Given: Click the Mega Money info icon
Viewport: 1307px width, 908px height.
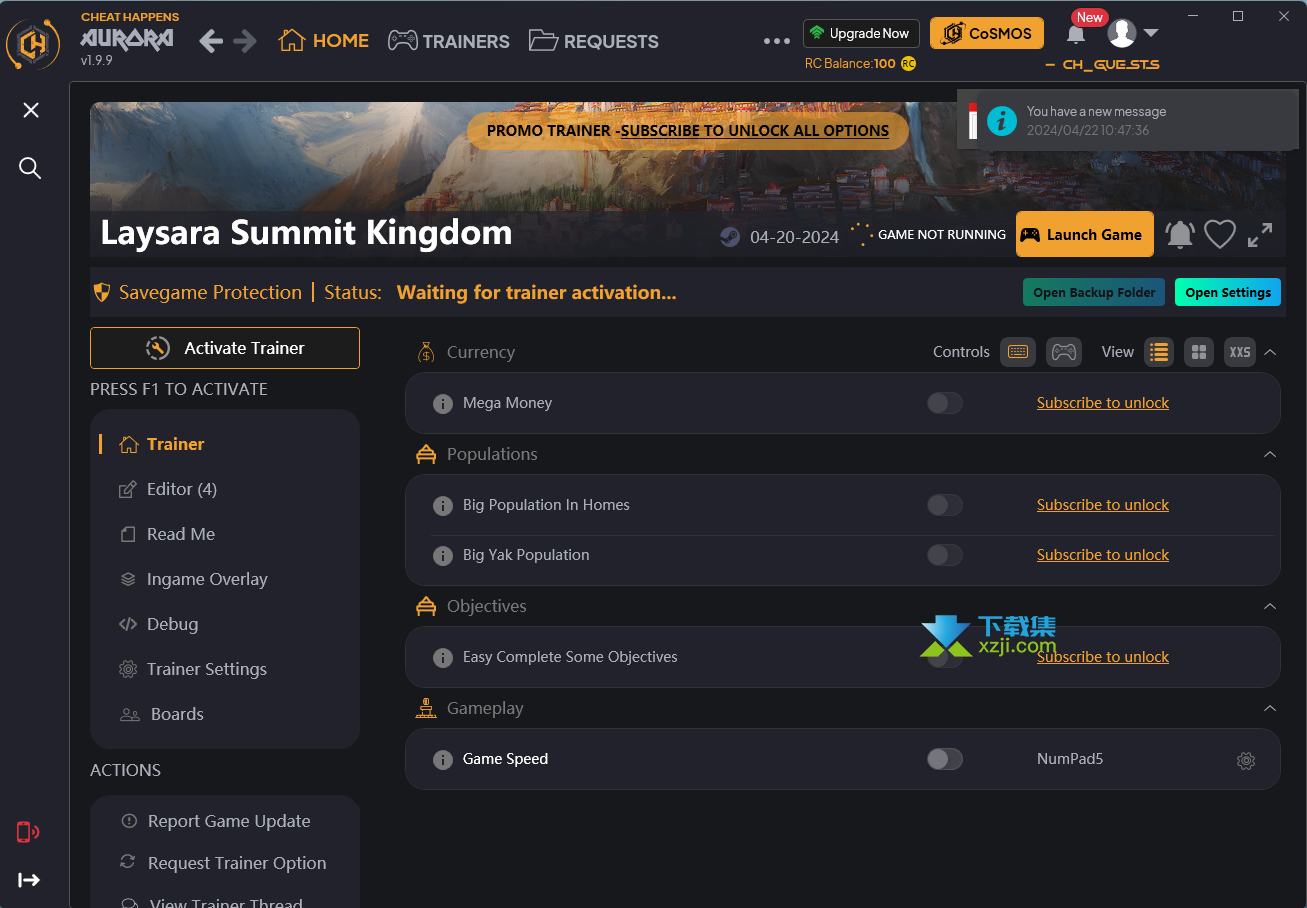Looking at the screenshot, I should click(442, 404).
